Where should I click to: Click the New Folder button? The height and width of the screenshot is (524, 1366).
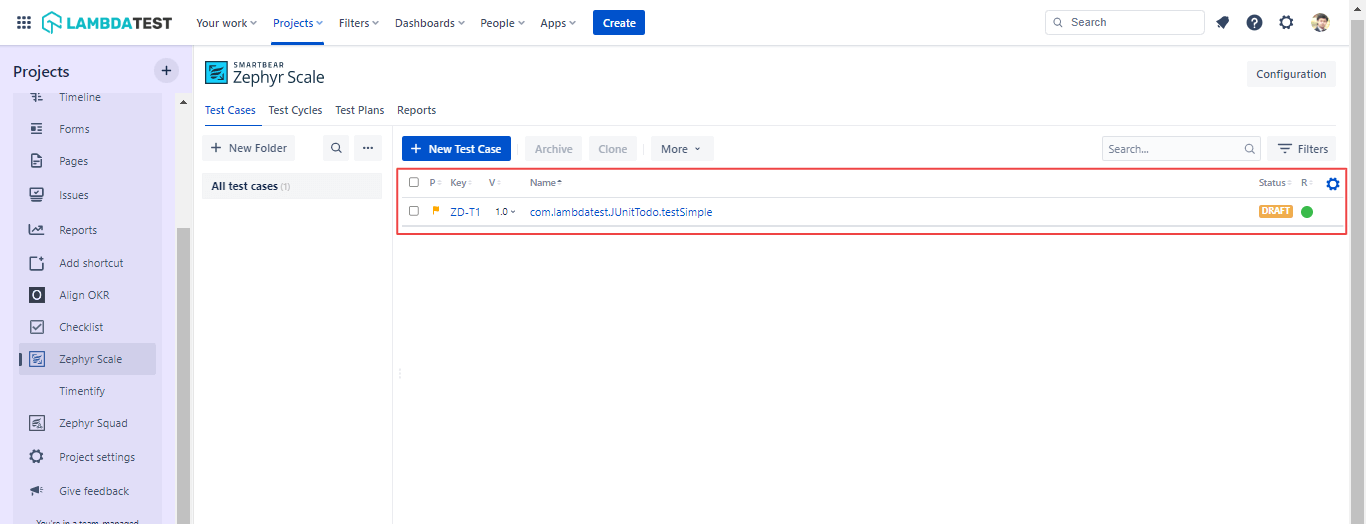249,148
